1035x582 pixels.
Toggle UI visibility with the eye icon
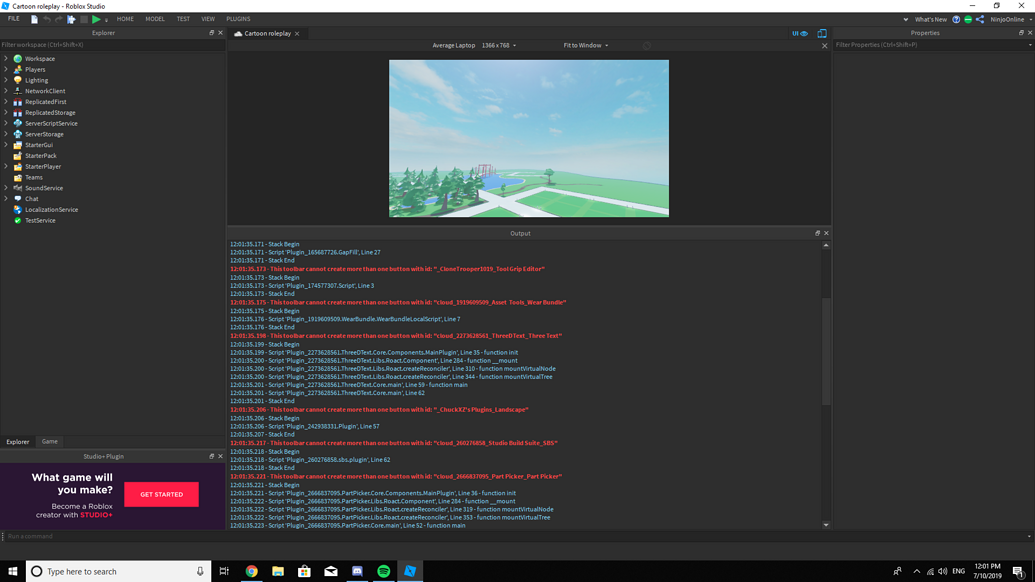coord(802,33)
